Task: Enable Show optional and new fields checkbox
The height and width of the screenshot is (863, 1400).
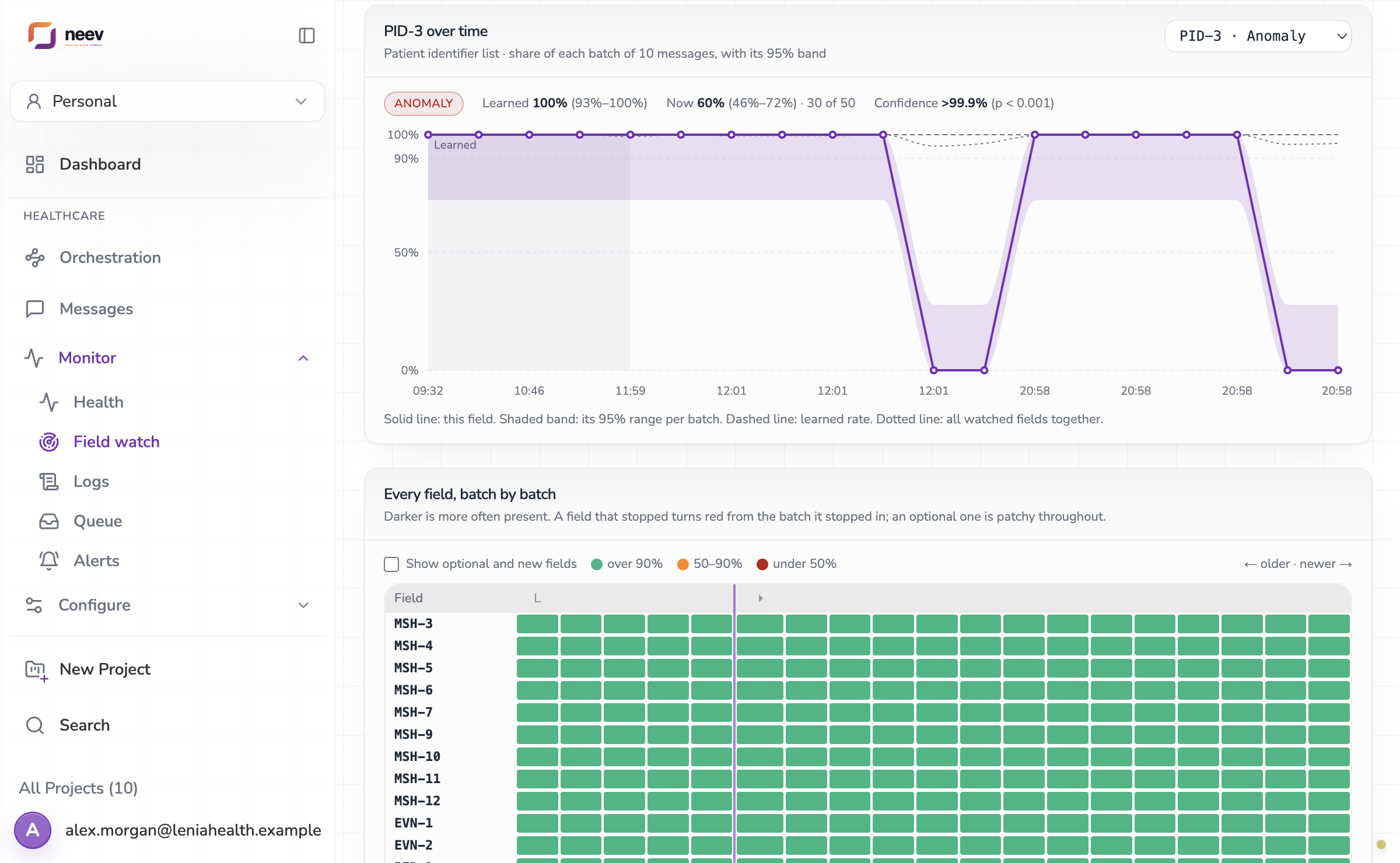Action: pos(391,564)
